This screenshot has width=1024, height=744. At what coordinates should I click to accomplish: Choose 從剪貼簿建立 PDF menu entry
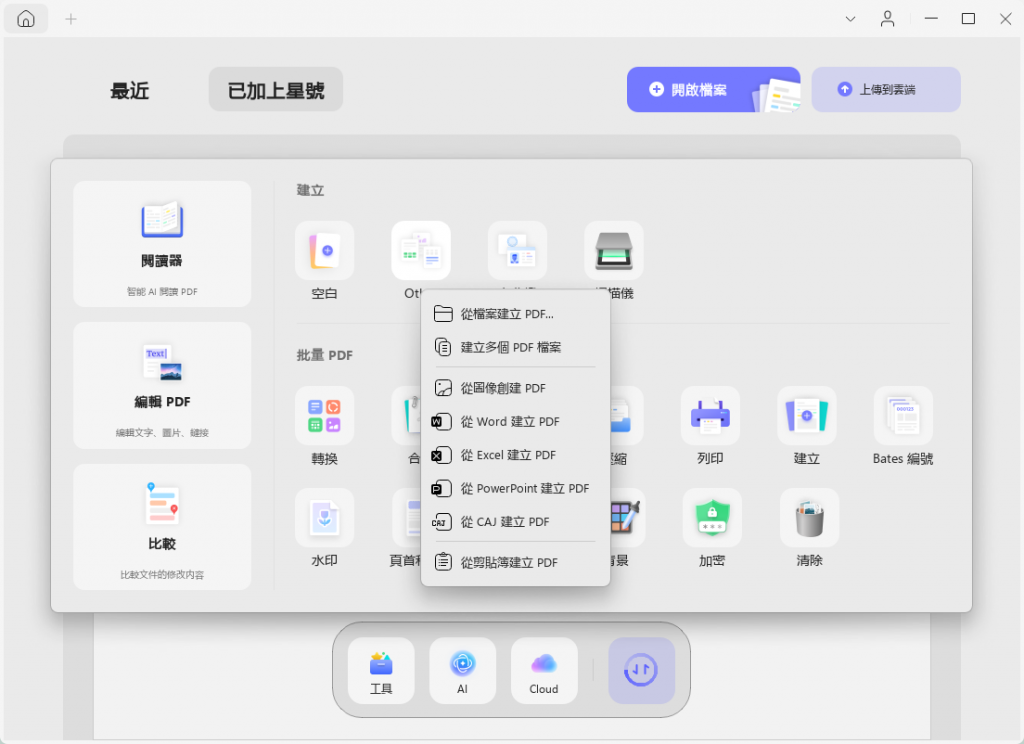pos(515,562)
